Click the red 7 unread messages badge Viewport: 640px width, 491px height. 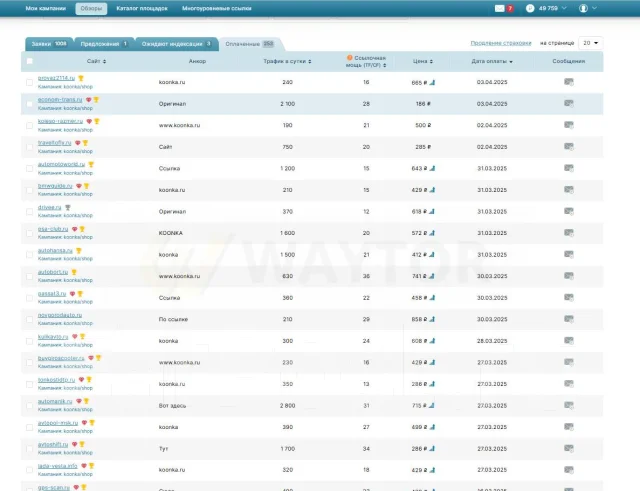pyautogui.click(x=510, y=8)
